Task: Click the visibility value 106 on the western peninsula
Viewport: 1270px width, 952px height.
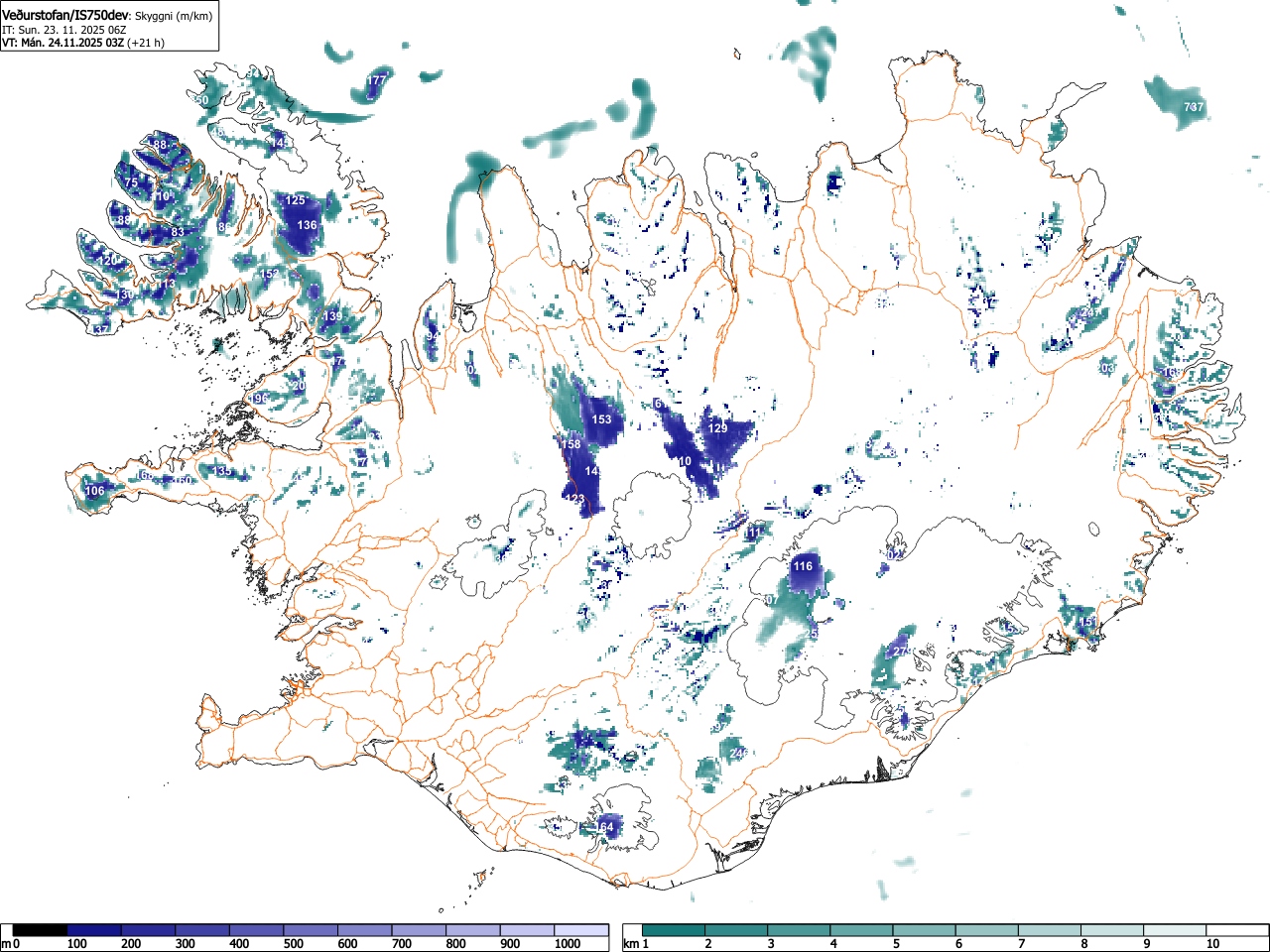Action: coord(94,491)
